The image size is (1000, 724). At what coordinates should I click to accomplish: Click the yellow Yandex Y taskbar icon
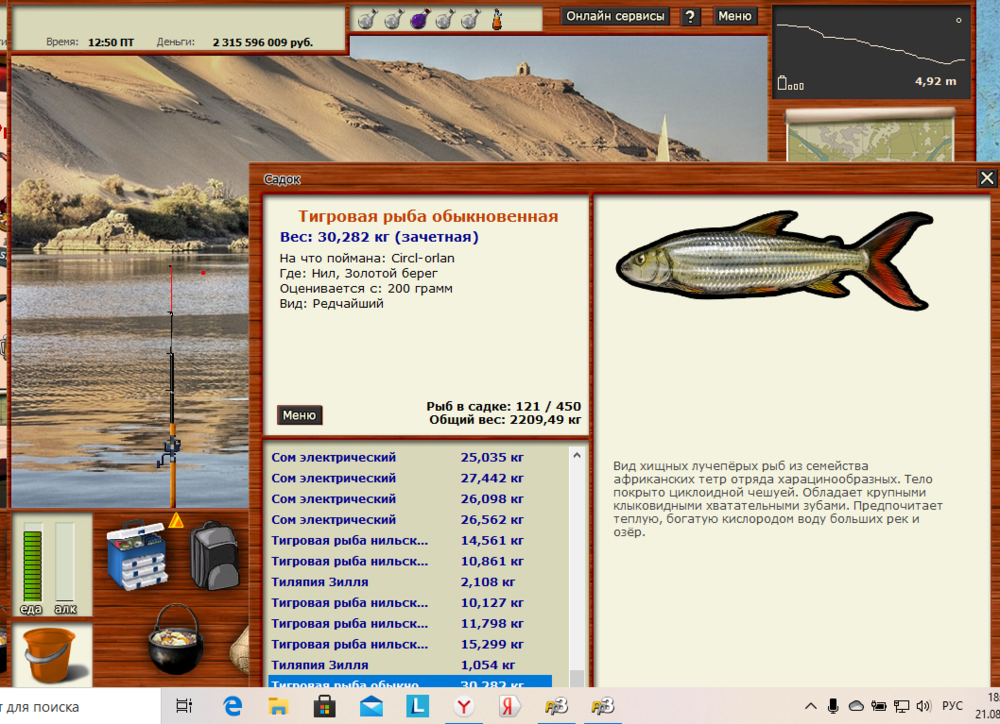[464, 705]
